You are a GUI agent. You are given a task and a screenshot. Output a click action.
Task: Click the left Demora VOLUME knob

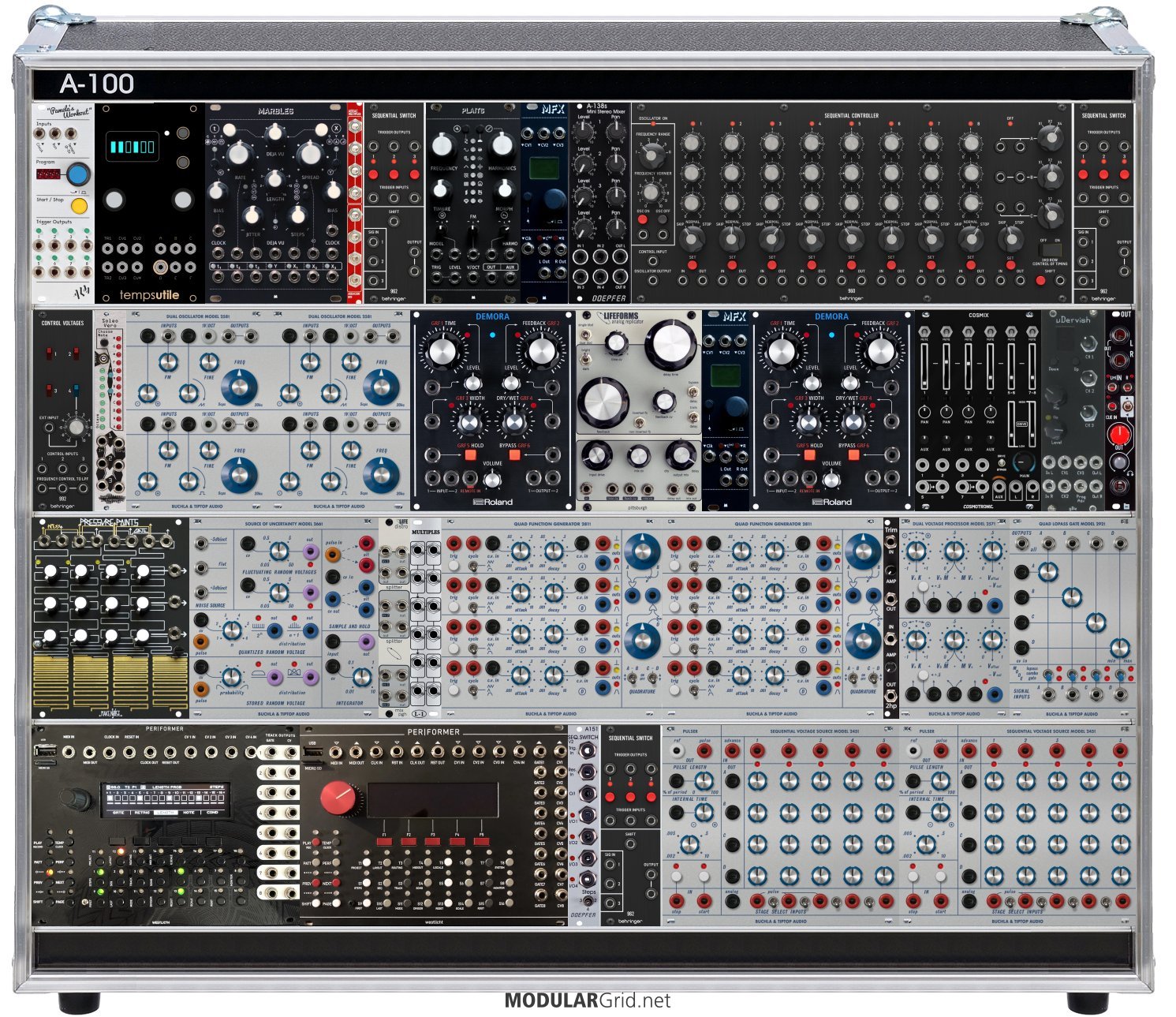[x=491, y=479]
